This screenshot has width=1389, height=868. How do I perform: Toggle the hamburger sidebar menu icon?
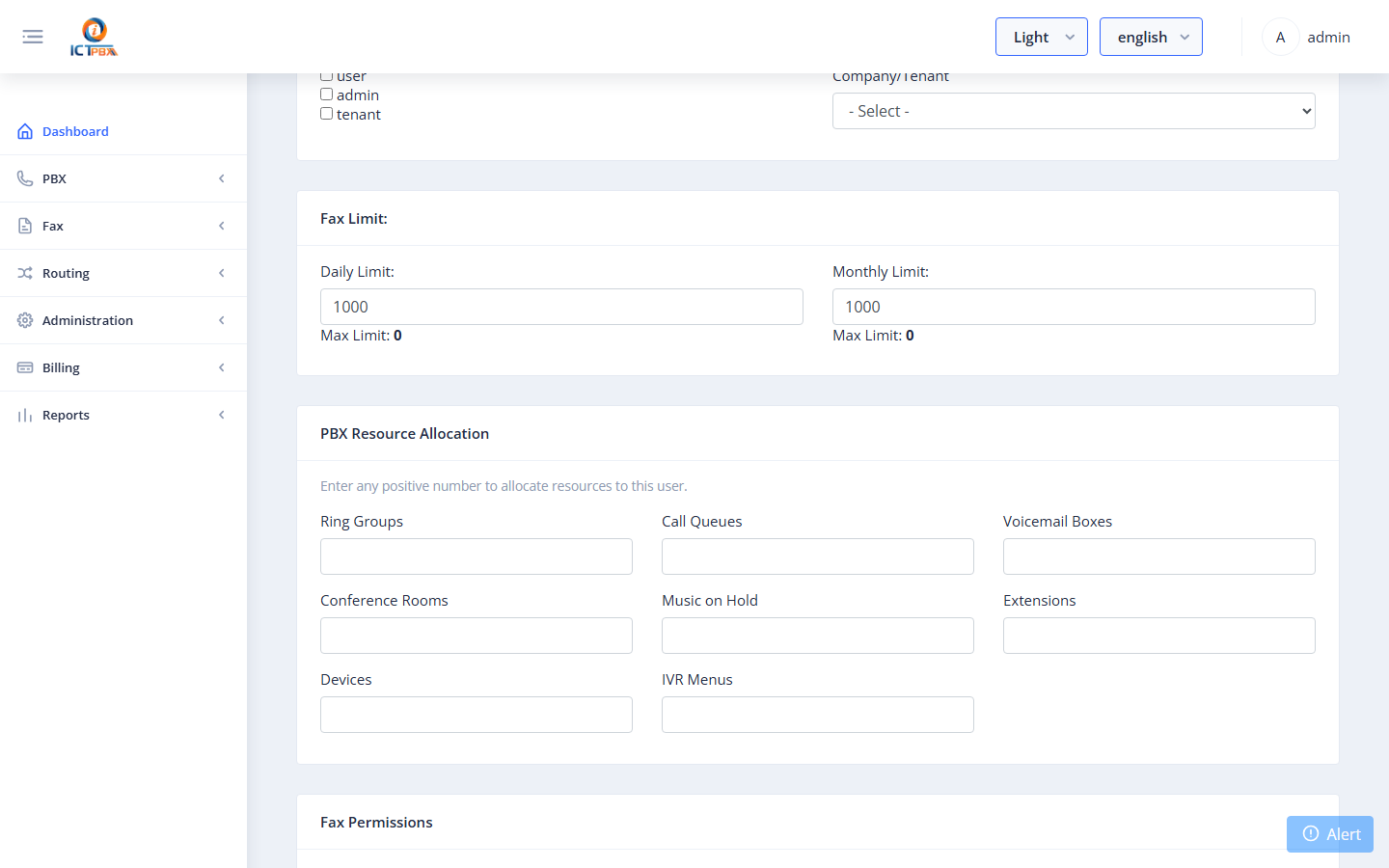33,37
